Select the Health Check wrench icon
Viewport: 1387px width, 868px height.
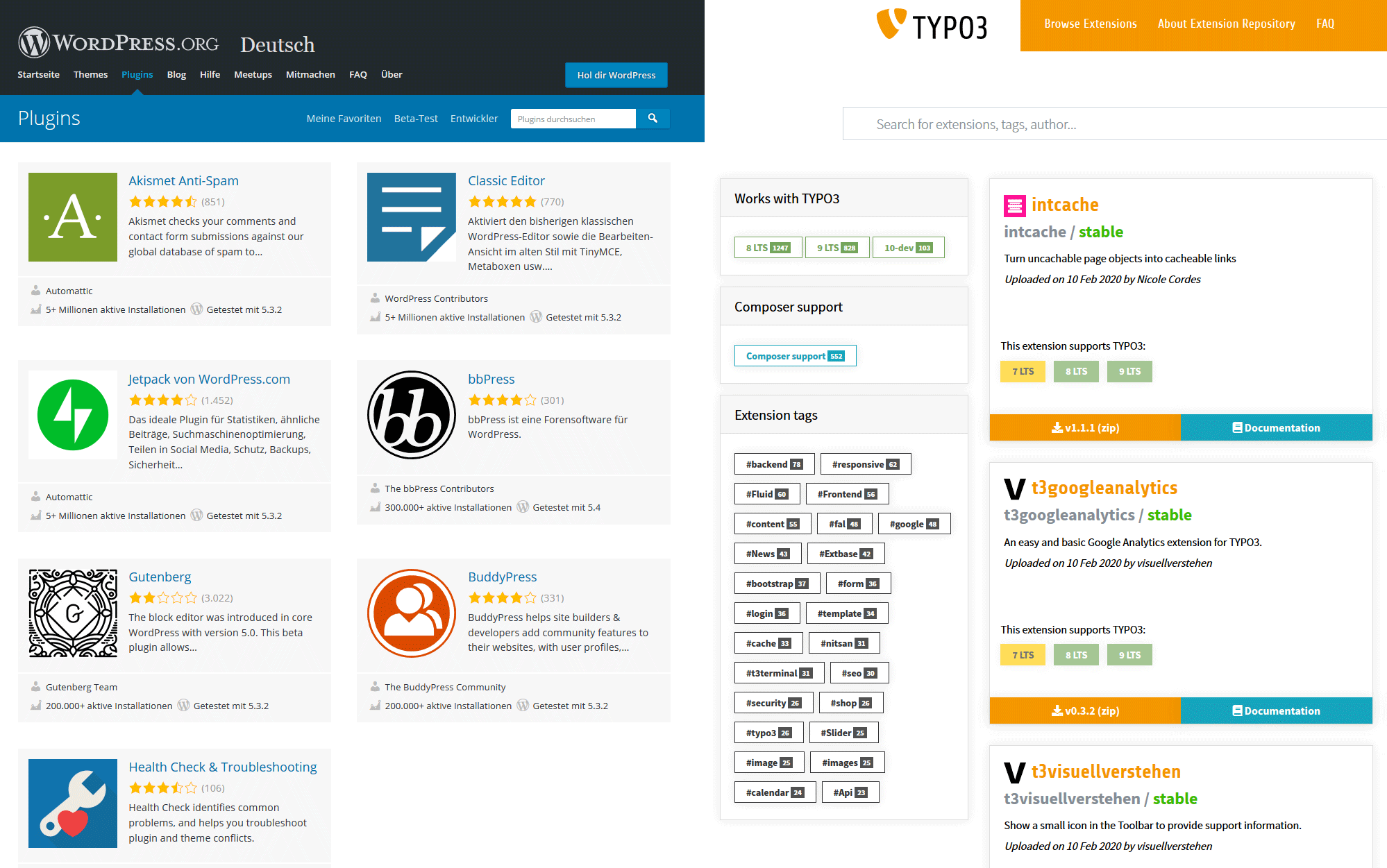coord(72,803)
